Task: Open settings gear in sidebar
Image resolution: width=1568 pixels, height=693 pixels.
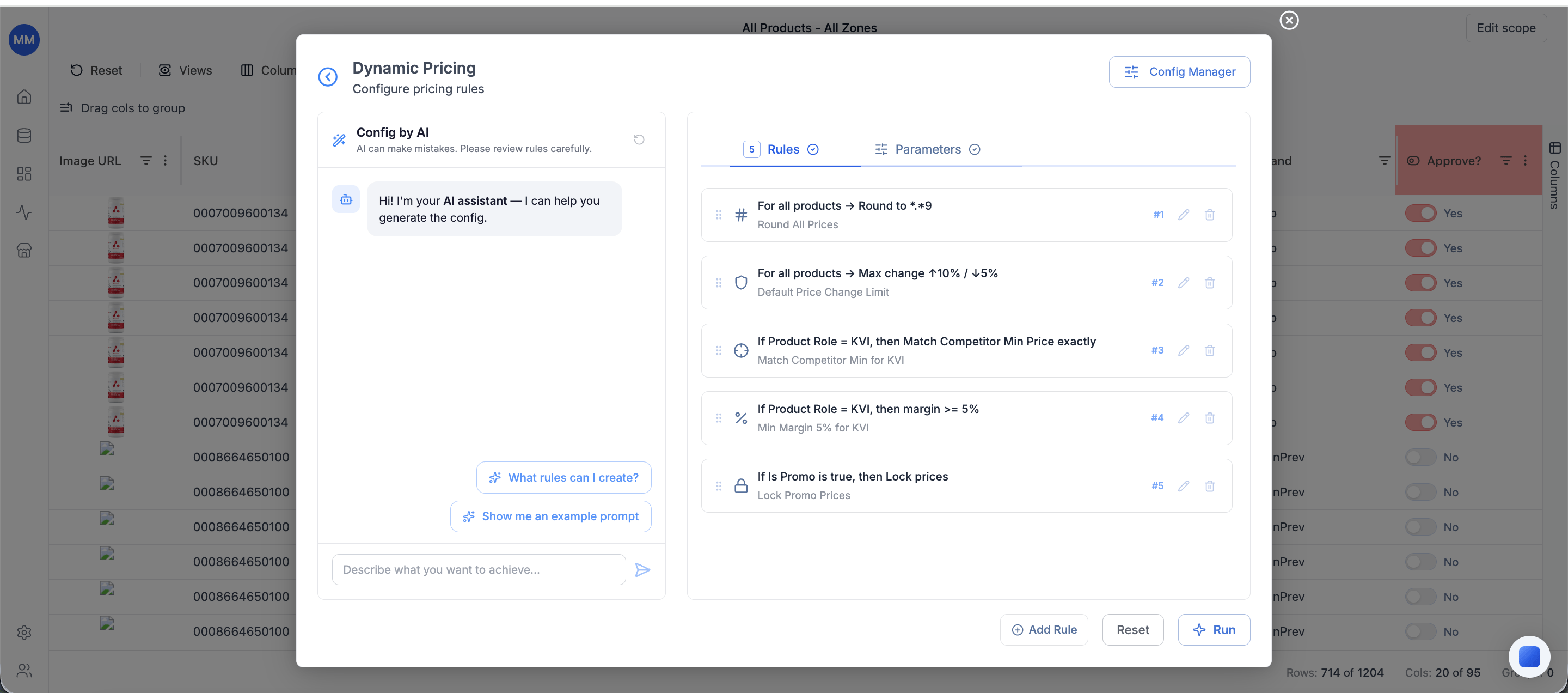Action: 24,632
